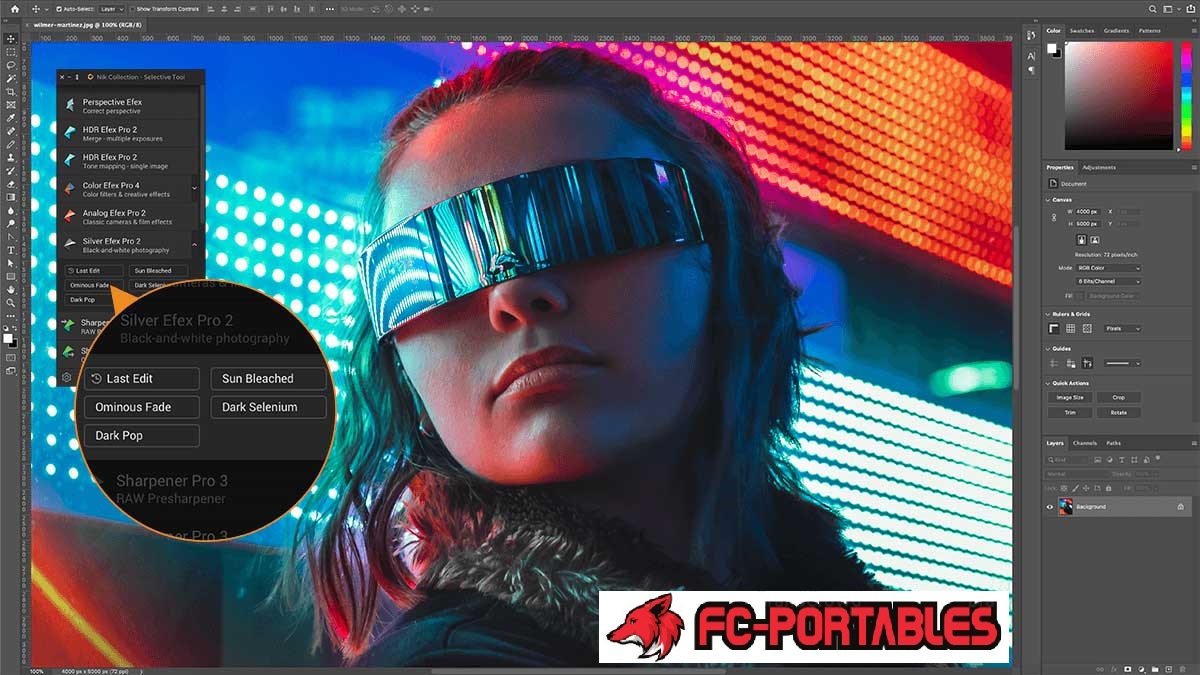
Task: Toggle Show Transform Controls checkbox
Action: pos(132,9)
